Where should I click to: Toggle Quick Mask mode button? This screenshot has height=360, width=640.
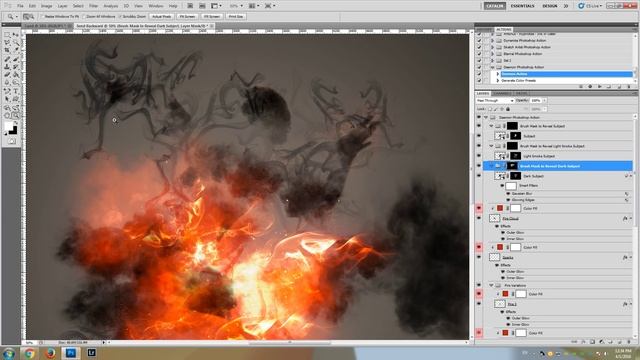point(11,141)
